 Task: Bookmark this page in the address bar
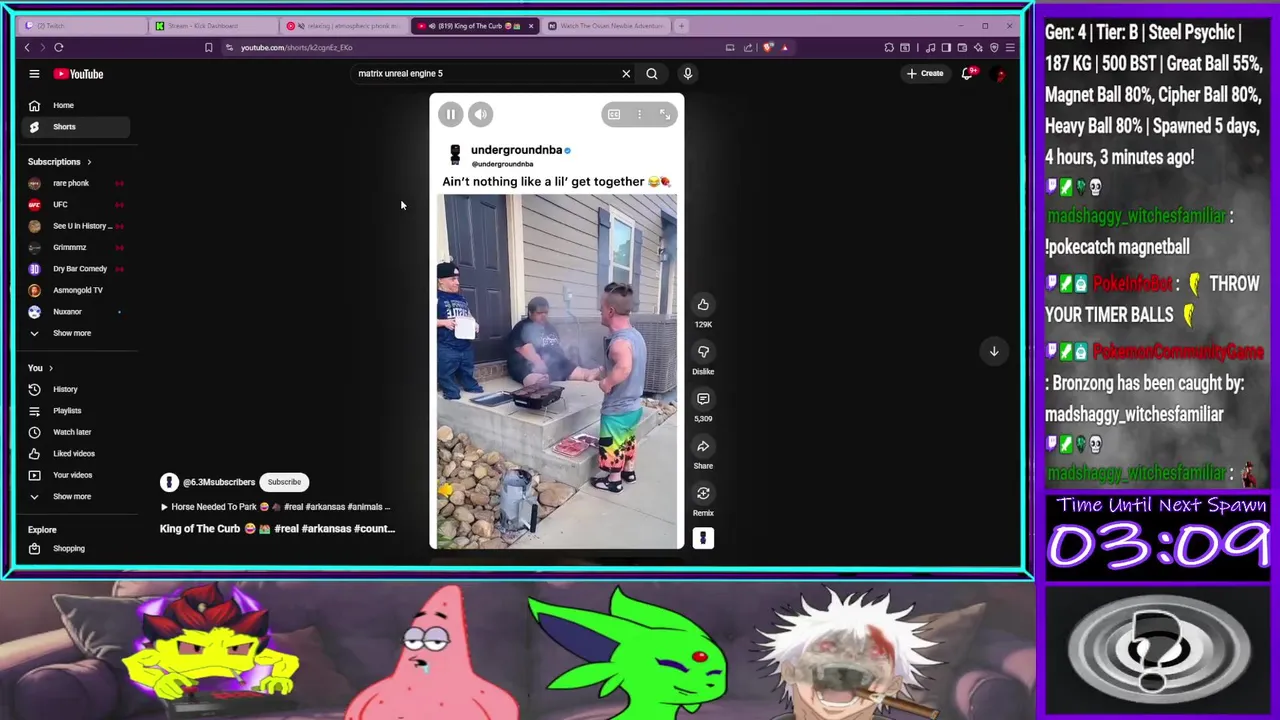(208, 47)
